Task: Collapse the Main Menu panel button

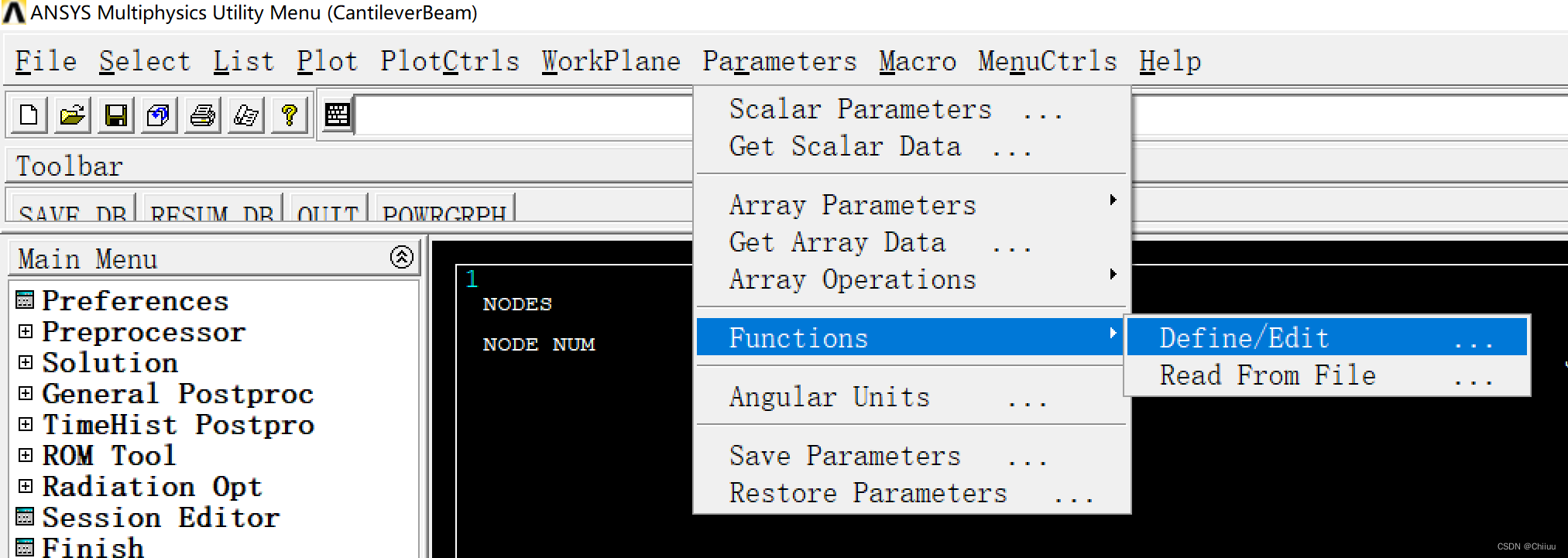Action: 401,257
